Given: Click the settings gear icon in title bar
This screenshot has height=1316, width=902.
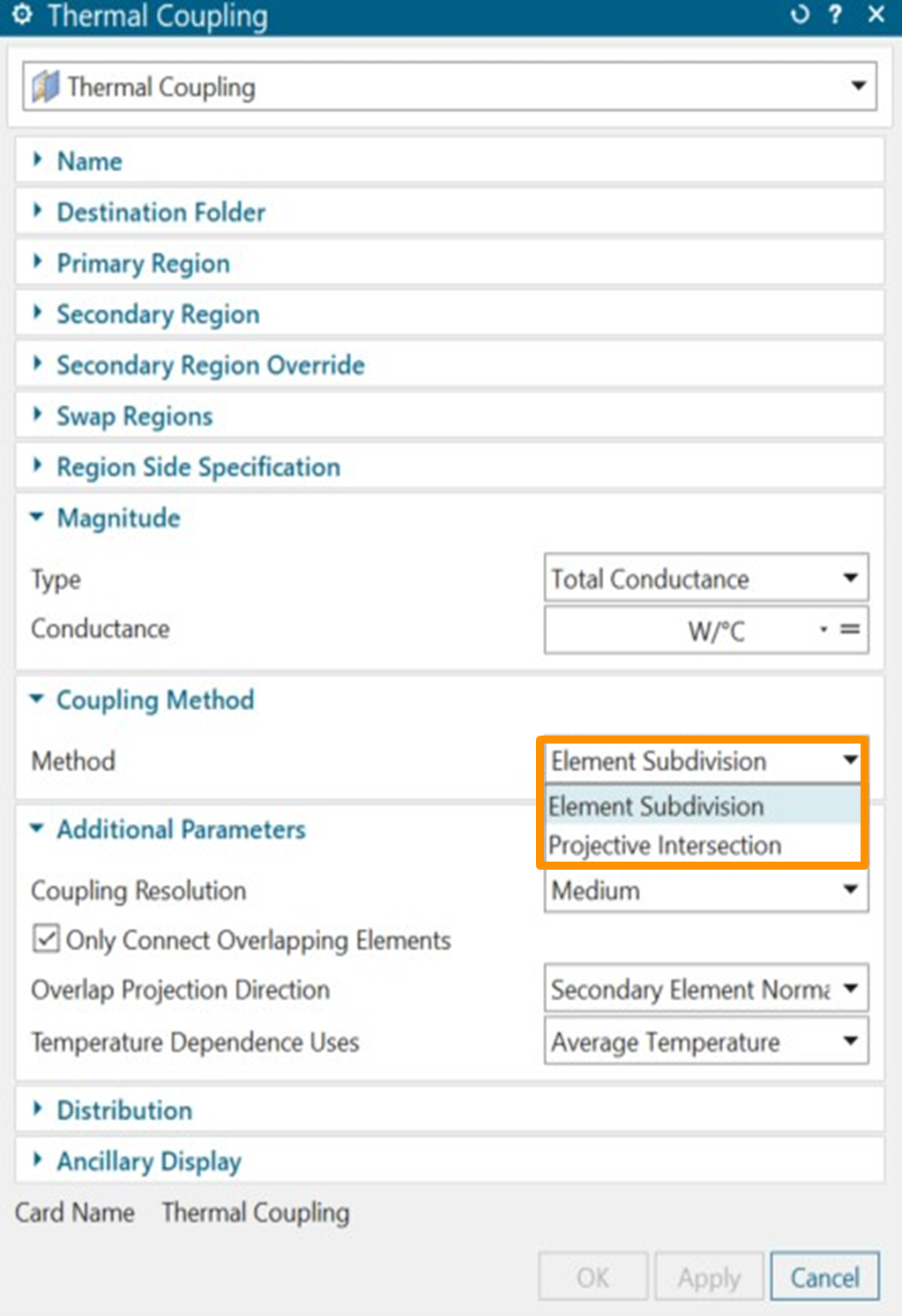Looking at the screenshot, I should click(21, 15).
